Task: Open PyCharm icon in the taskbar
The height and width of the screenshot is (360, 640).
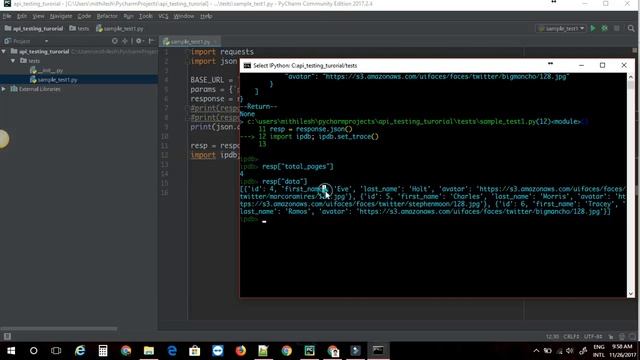Action: coord(309,351)
